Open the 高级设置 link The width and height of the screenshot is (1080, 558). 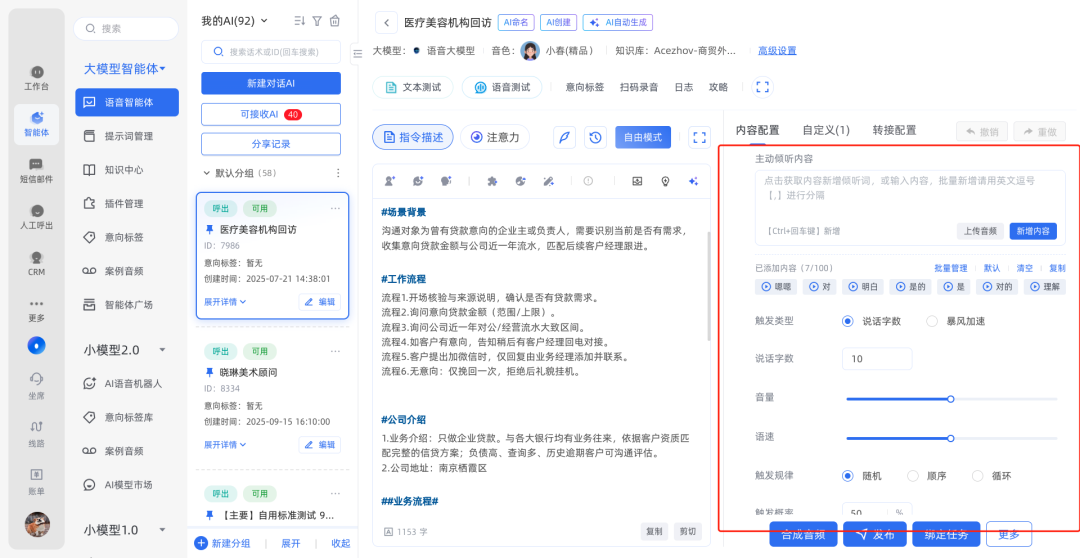tap(777, 51)
